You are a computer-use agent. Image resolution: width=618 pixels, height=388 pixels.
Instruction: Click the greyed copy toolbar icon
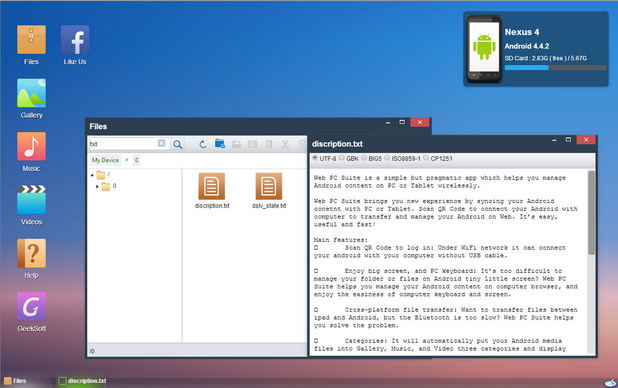pyautogui.click(x=269, y=144)
